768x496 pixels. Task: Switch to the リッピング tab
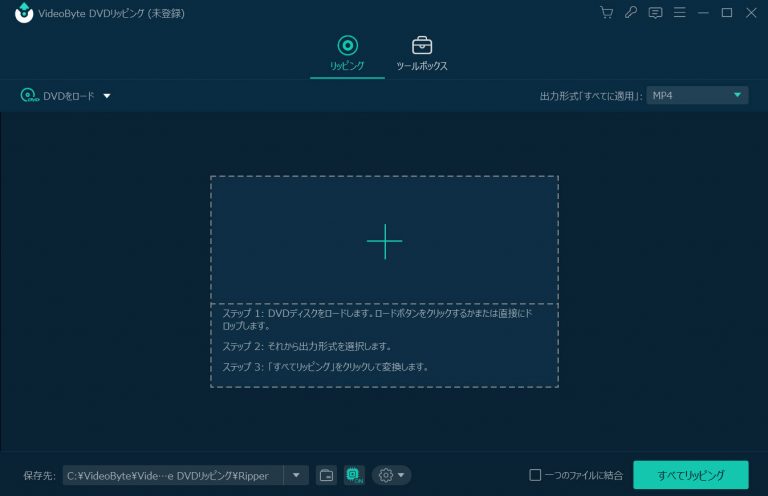347,53
